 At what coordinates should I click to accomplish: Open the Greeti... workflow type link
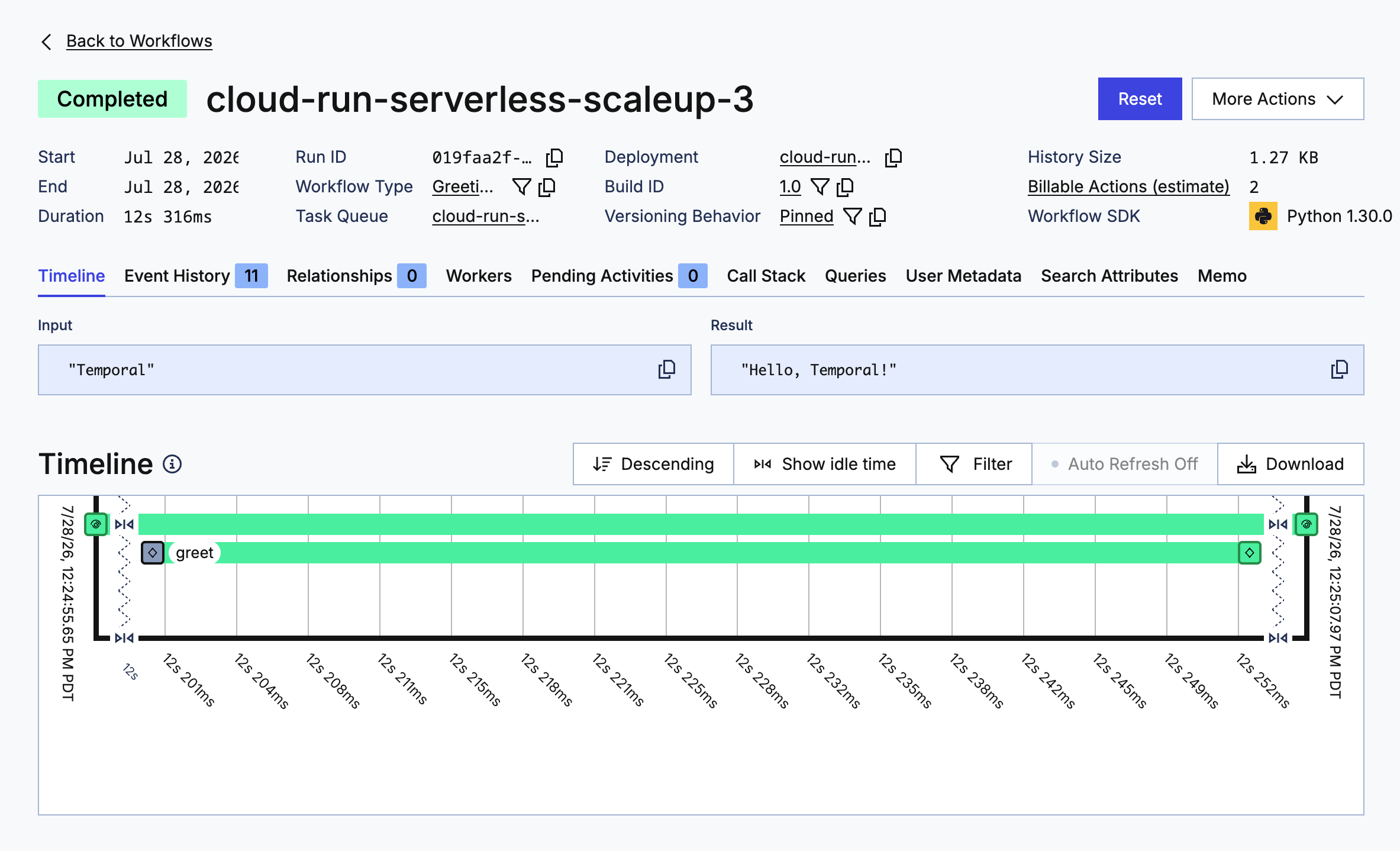point(463,187)
